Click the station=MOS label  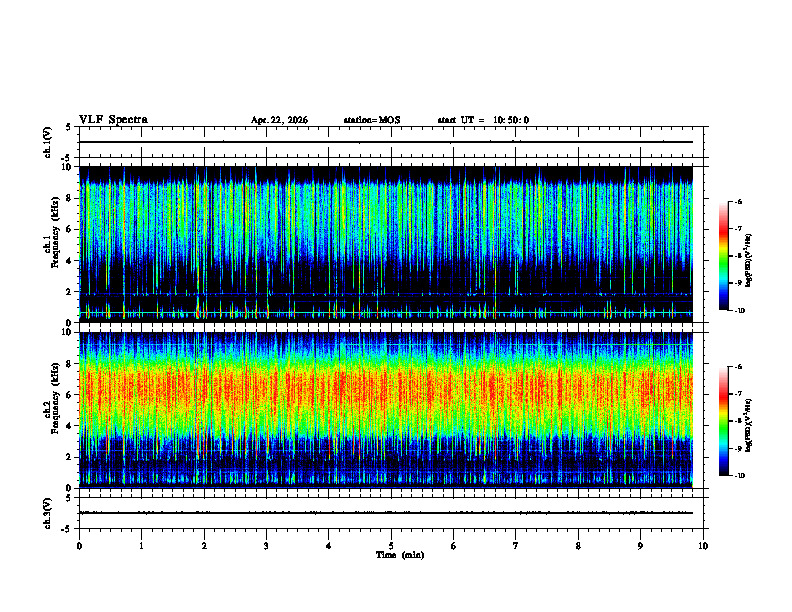(372, 120)
